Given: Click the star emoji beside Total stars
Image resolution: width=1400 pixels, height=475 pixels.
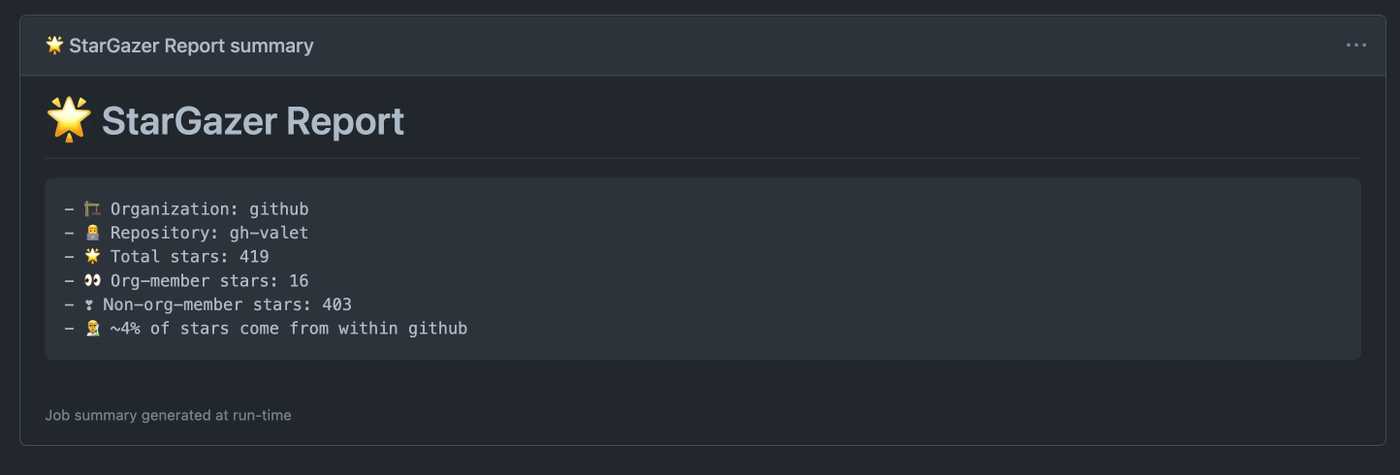Looking at the screenshot, I should click(x=93, y=257).
